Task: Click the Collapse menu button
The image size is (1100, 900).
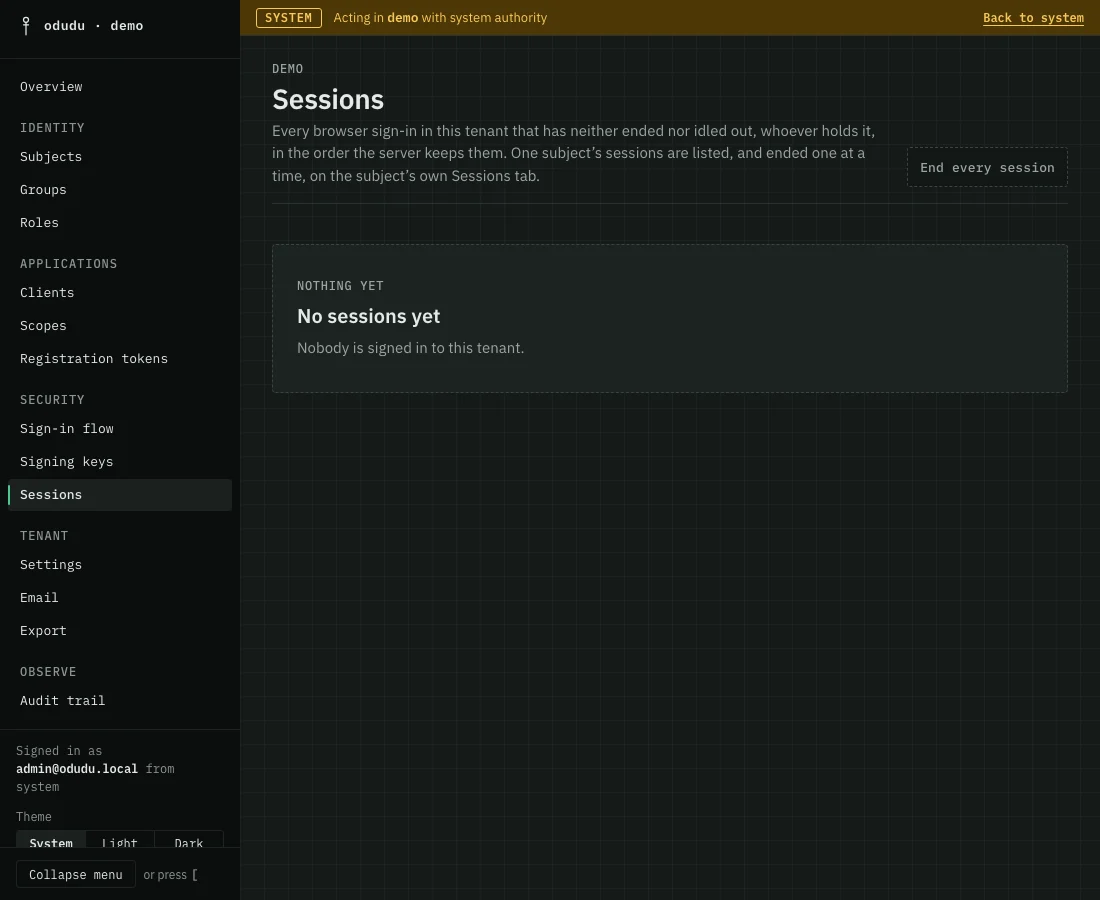Action: 76,875
